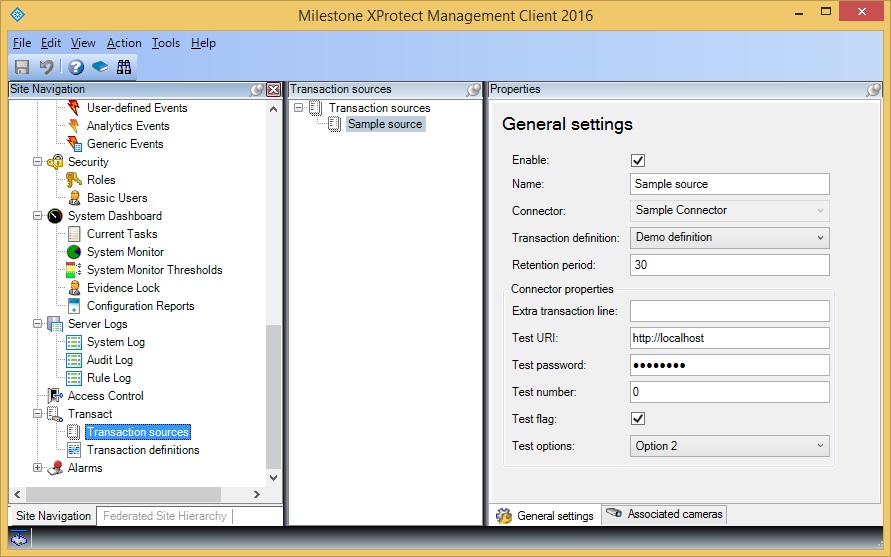
Task: Collapse Transaction sources root node
Action: (x=298, y=107)
